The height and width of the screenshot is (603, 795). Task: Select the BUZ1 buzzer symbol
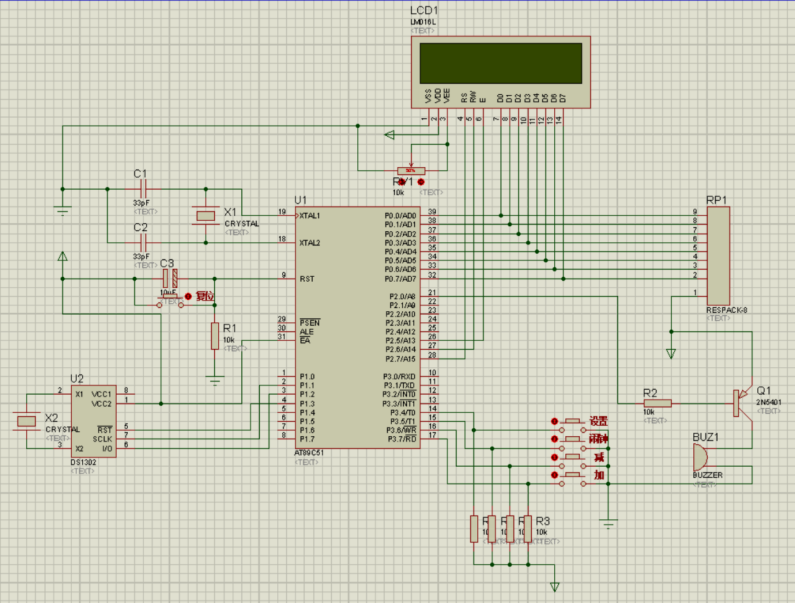pyautogui.click(x=700, y=457)
